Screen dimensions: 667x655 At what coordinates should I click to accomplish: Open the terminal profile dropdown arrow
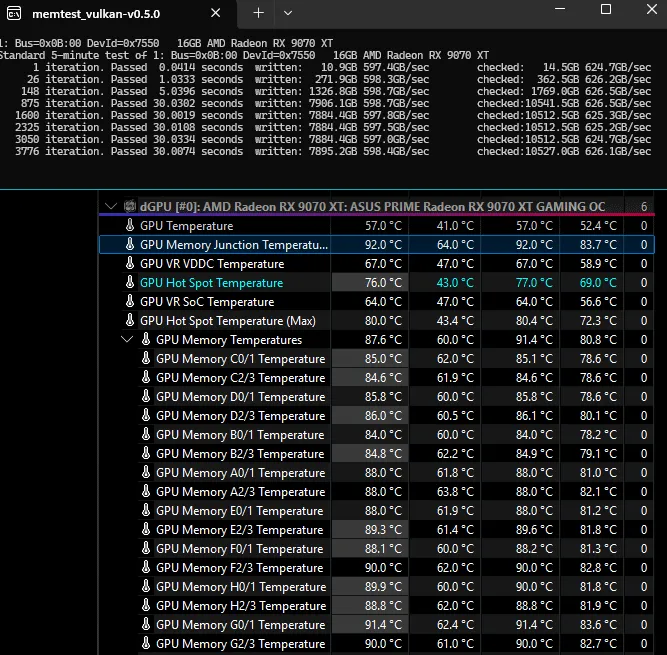[288, 13]
